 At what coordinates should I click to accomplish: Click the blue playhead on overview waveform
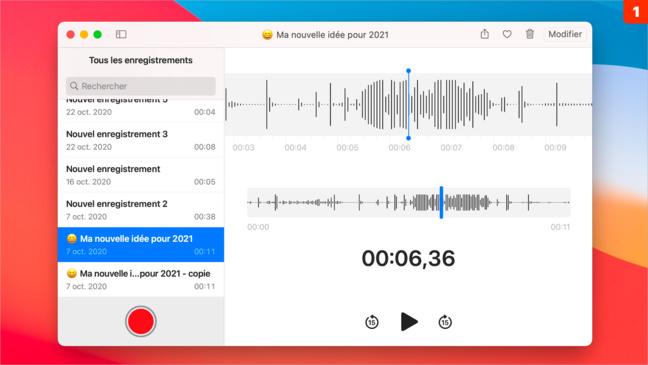[x=441, y=202]
